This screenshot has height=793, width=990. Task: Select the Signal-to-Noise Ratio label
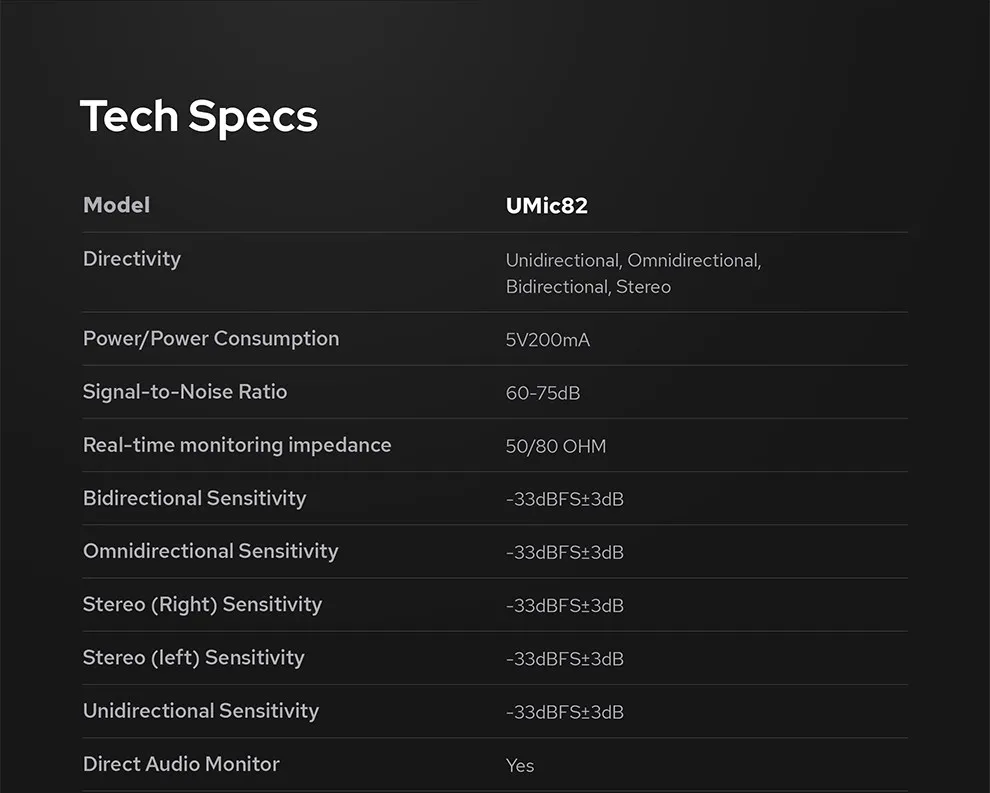pos(185,391)
